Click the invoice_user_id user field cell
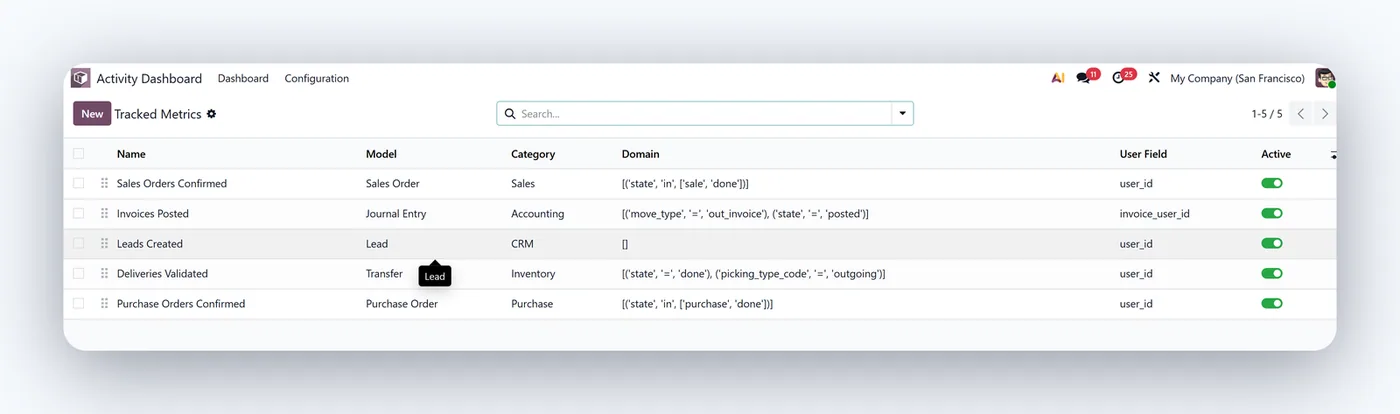Screen dimensions: 1400x414 pyautogui.click(x=1155, y=214)
